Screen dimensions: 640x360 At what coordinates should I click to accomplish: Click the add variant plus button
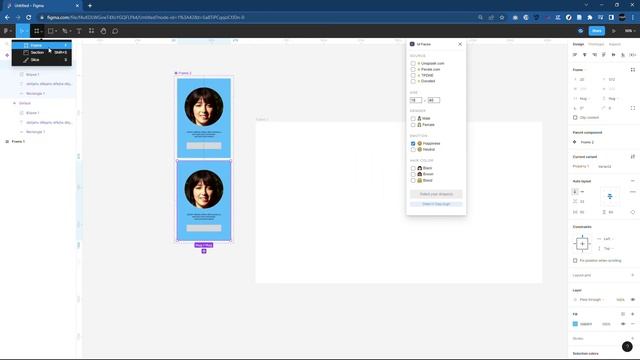tap(204, 251)
